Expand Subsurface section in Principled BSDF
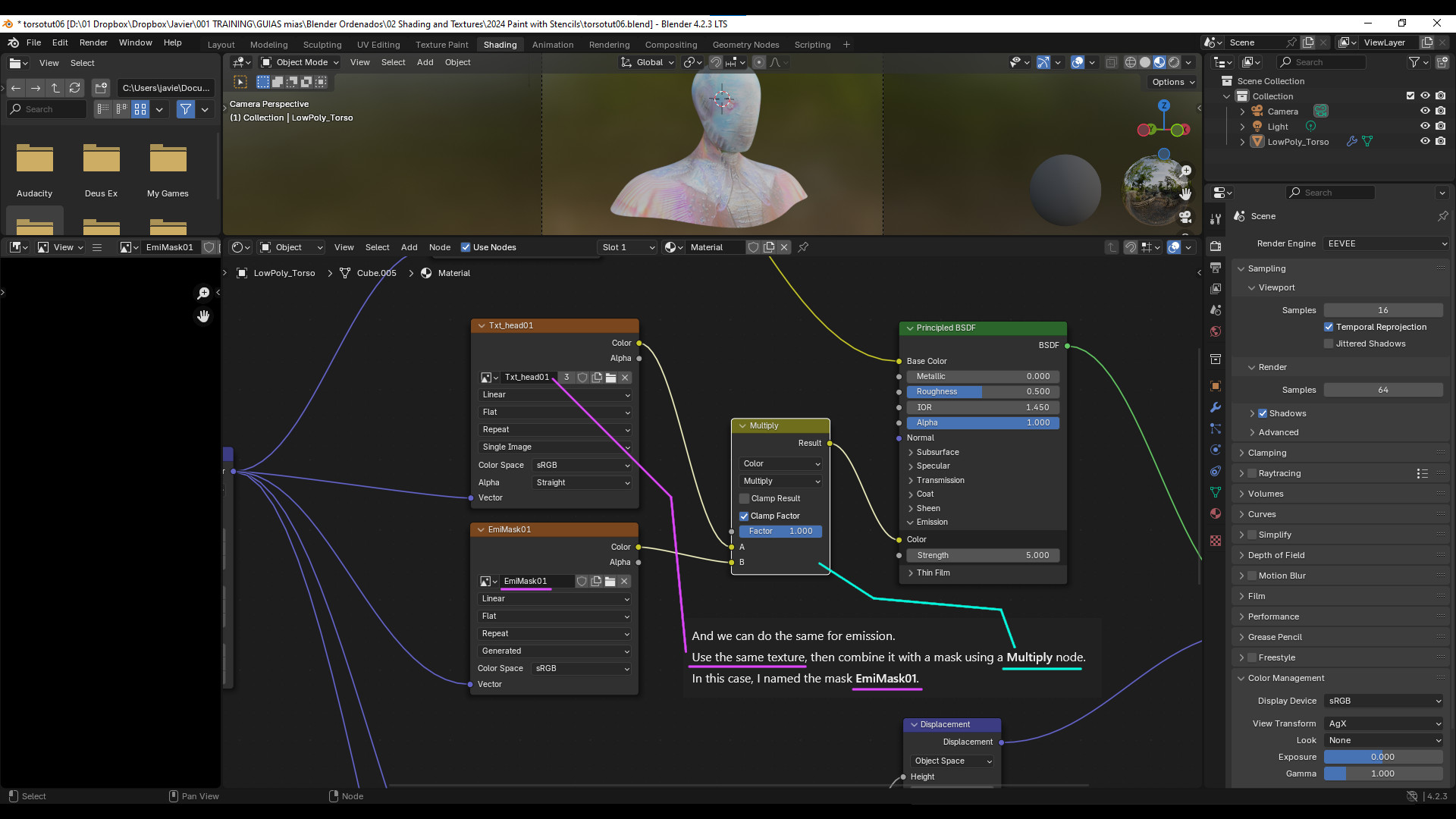This screenshot has width=1456, height=819. 937,452
